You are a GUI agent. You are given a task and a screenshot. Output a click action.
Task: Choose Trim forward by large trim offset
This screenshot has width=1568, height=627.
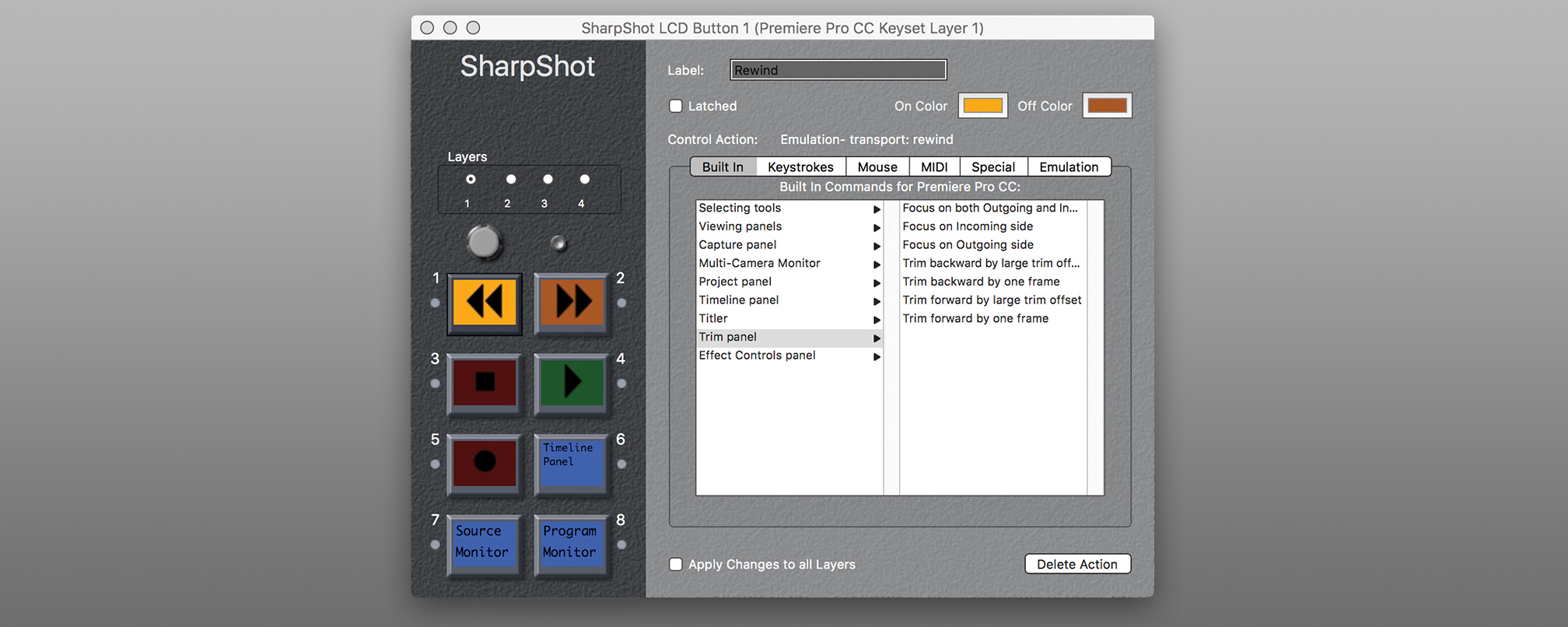pos(992,299)
